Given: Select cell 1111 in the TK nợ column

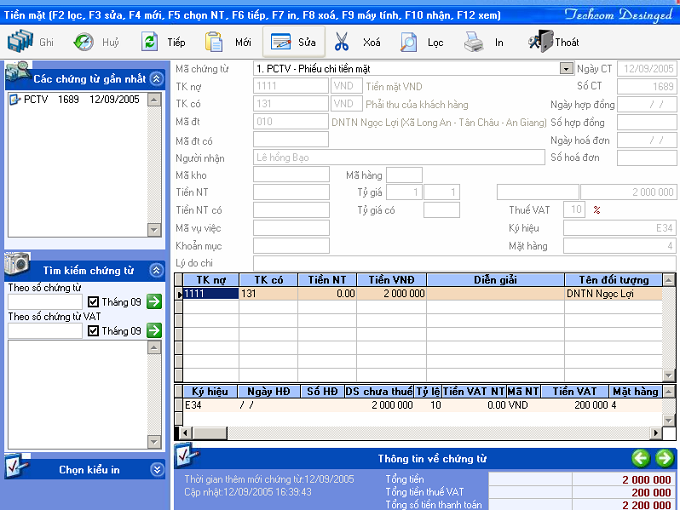Looking at the screenshot, I should coord(211,294).
